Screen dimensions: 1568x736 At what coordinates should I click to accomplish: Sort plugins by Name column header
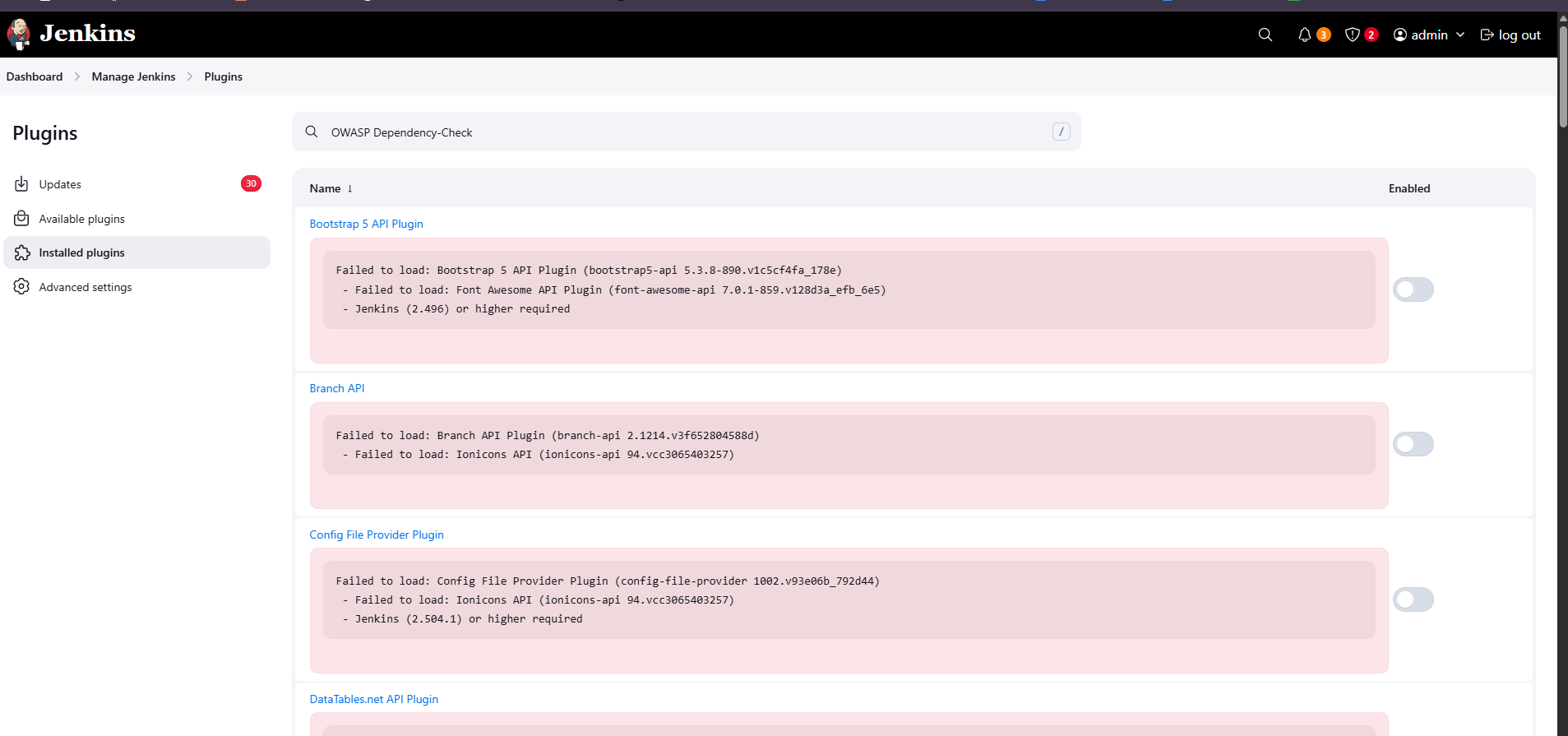[x=326, y=188]
